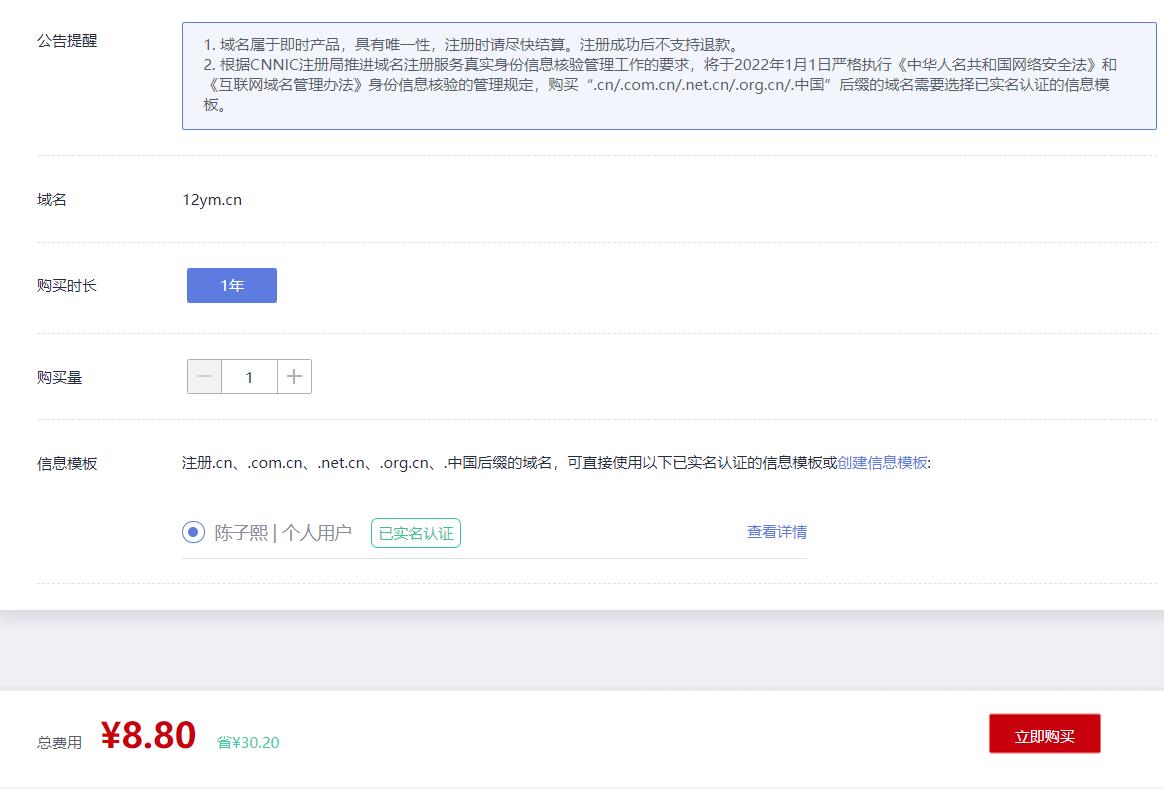Open the 创建信息模板 link

click(x=882, y=463)
